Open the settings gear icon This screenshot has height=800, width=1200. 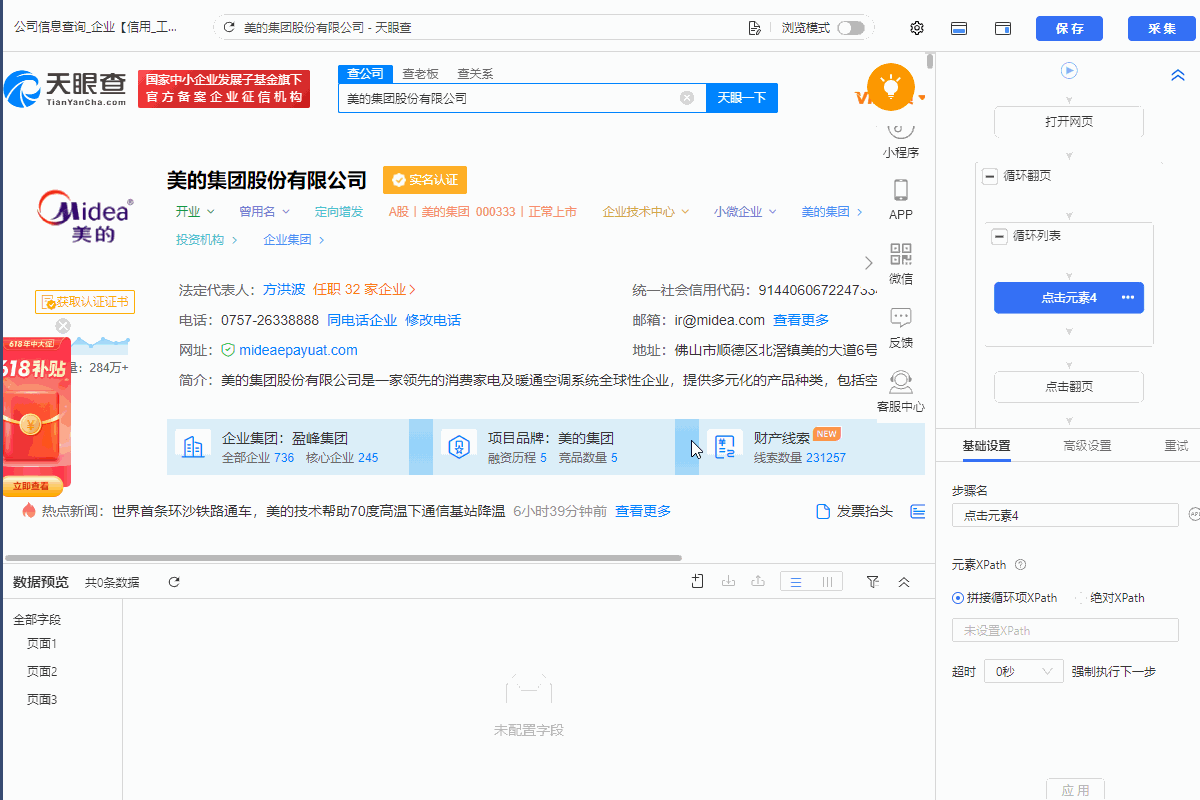click(x=916, y=28)
